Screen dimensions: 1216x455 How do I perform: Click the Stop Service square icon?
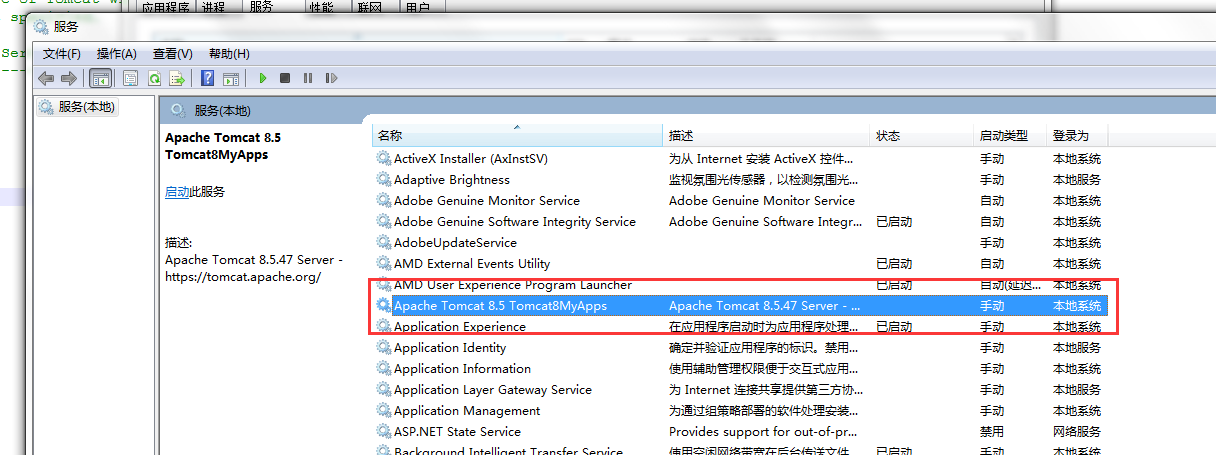point(285,78)
